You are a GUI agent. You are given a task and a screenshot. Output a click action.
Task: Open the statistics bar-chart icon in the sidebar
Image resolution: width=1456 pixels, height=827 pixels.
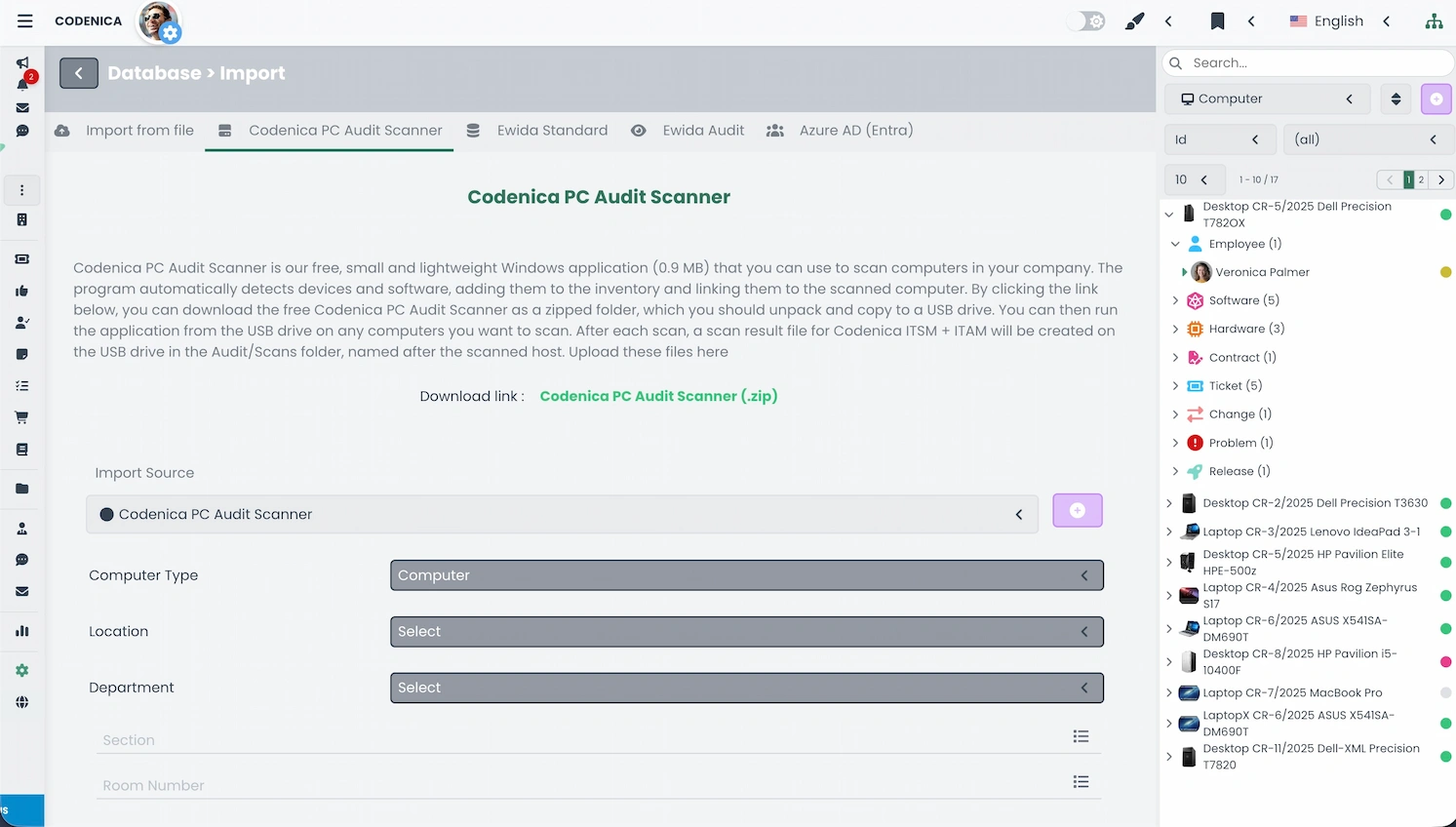[x=21, y=631]
